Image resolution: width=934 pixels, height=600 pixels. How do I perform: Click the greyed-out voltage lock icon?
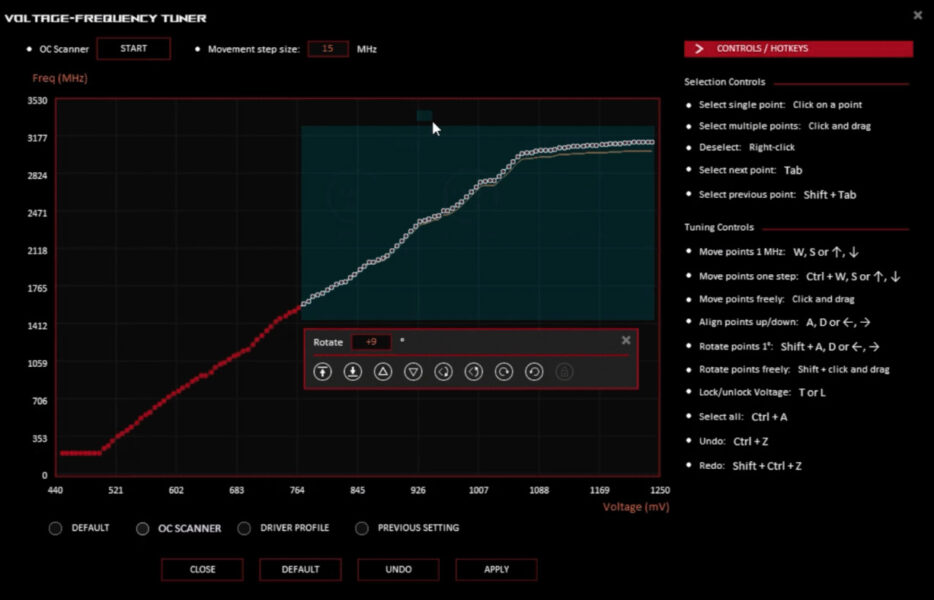coord(564,371)
